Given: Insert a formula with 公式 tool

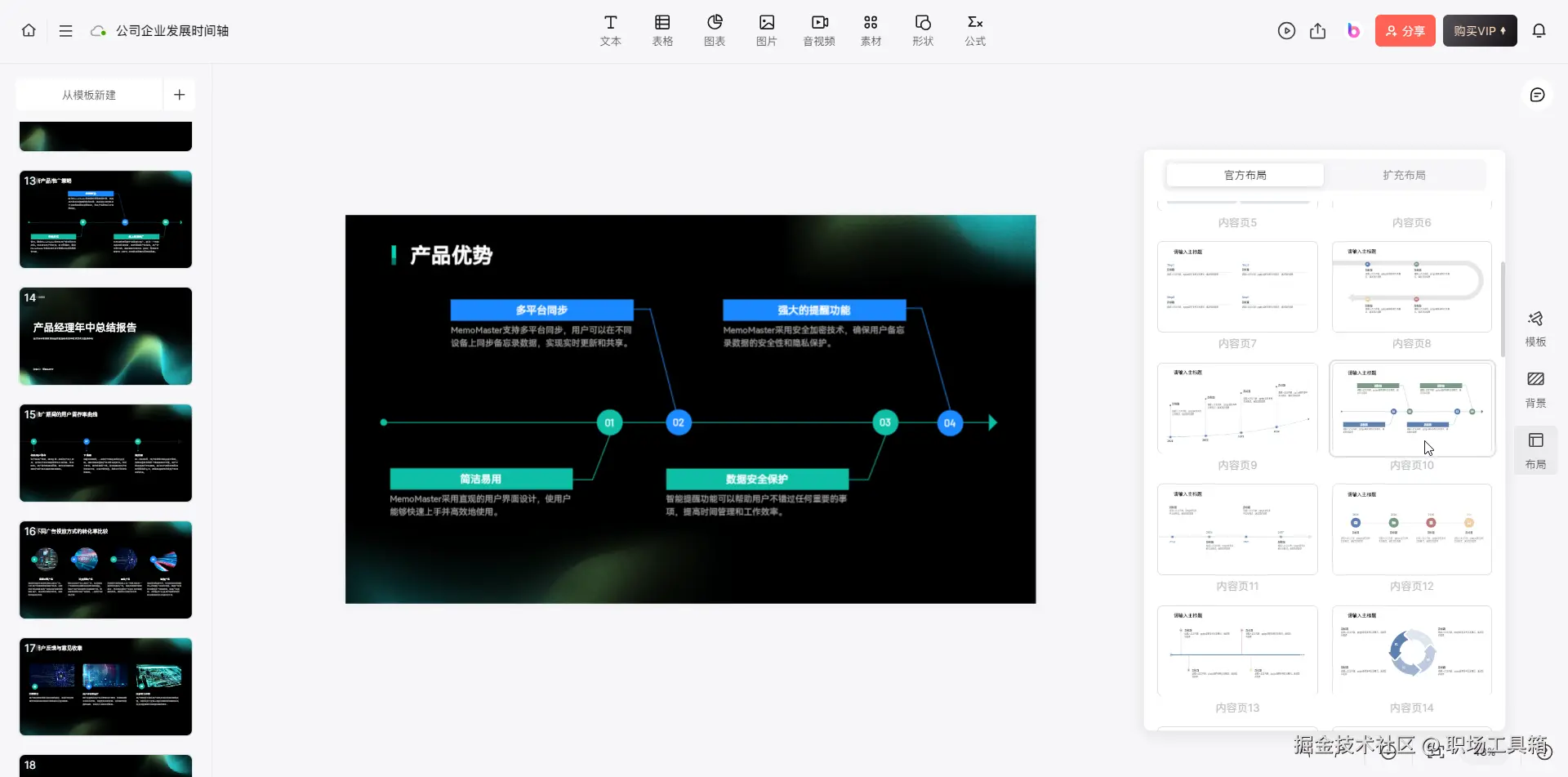Looking at the screenshot, I should [x=975, y=30].
